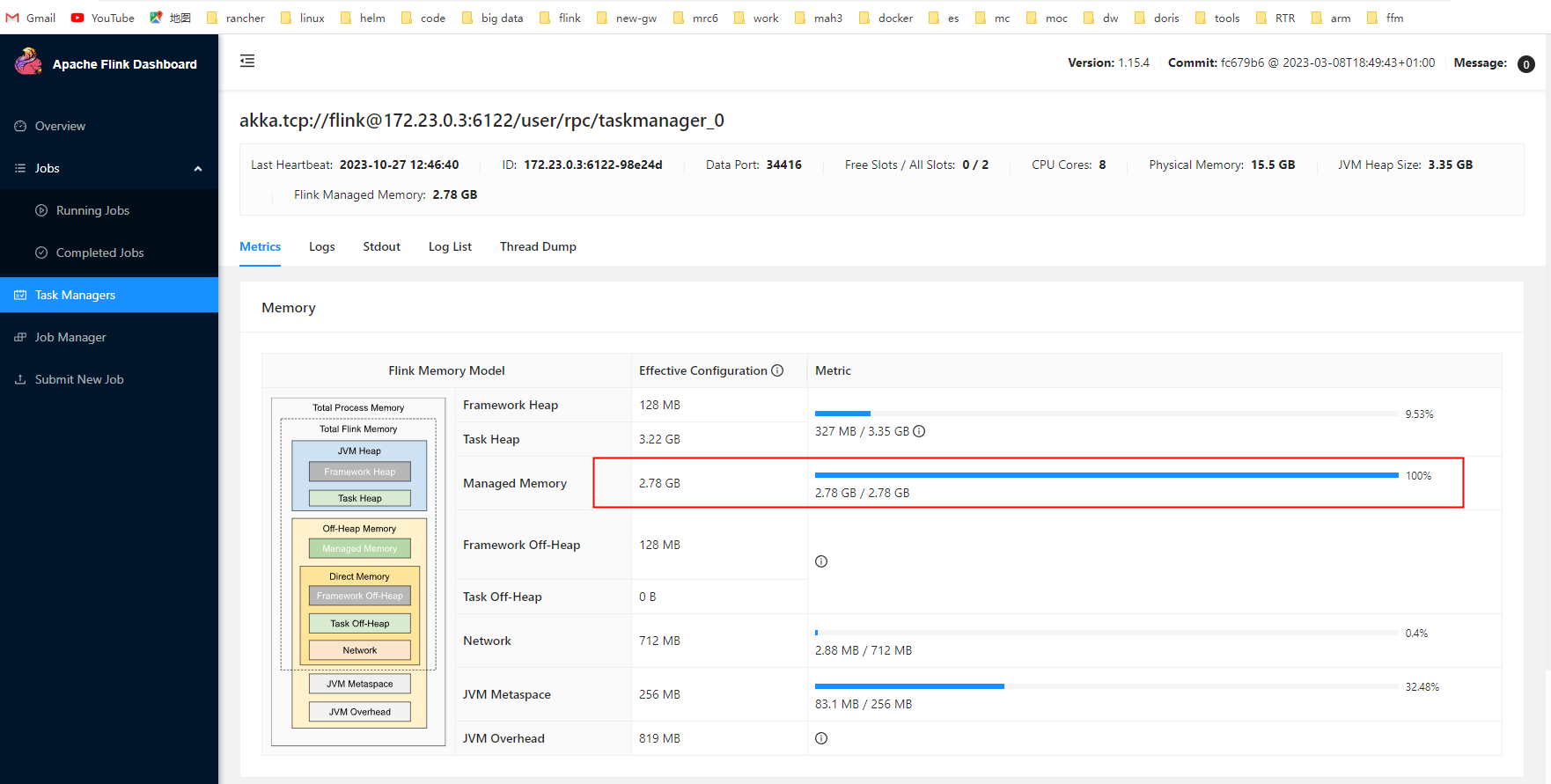1551x784 pixels.
Task: Click the Network 712 MB value
Action: [659, 641]
